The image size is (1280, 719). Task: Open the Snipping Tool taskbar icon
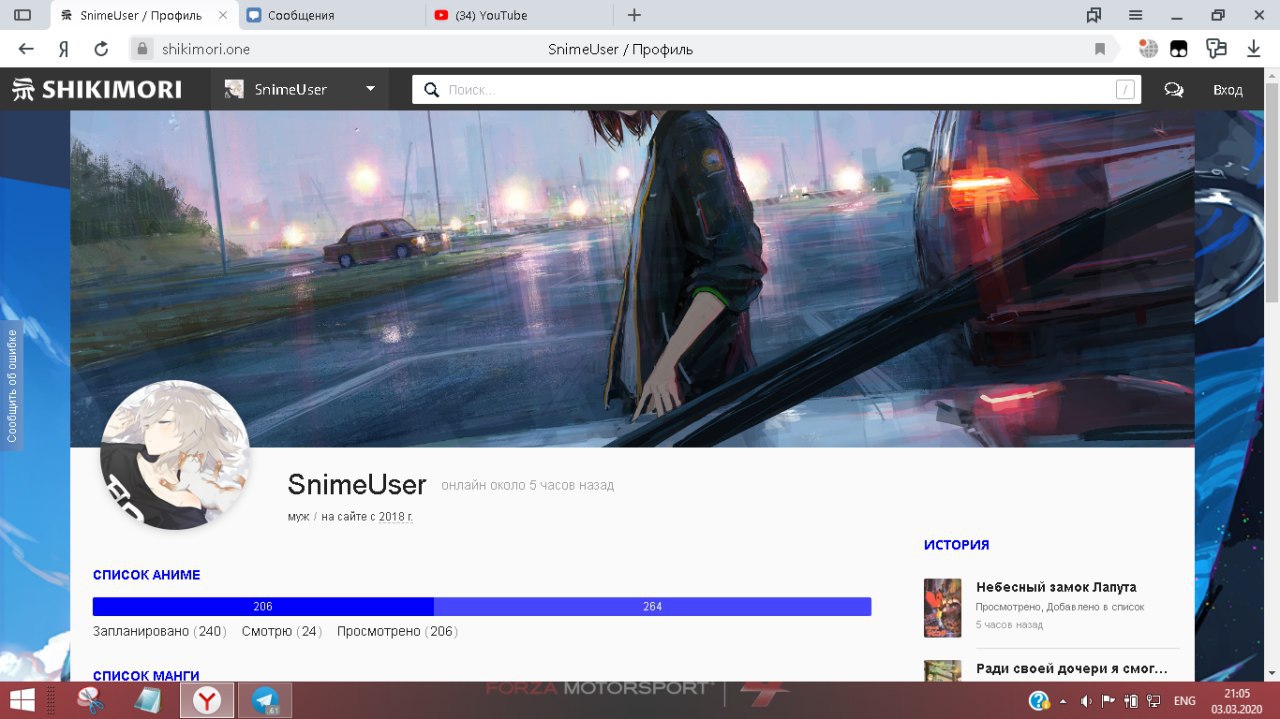click(x=92, y=699)
